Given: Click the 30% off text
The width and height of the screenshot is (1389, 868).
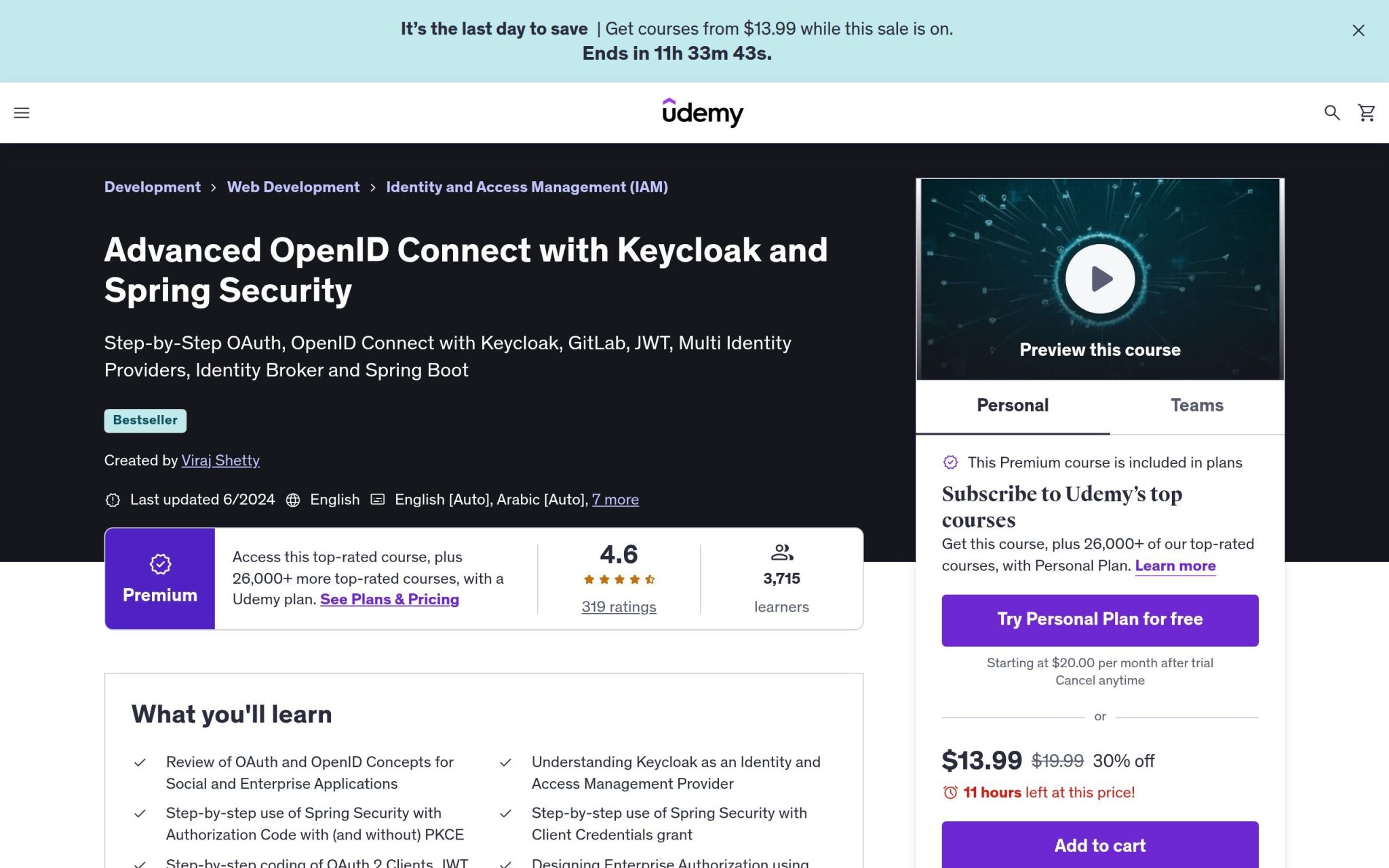Looking at the screenshot, I should 1123,761.
